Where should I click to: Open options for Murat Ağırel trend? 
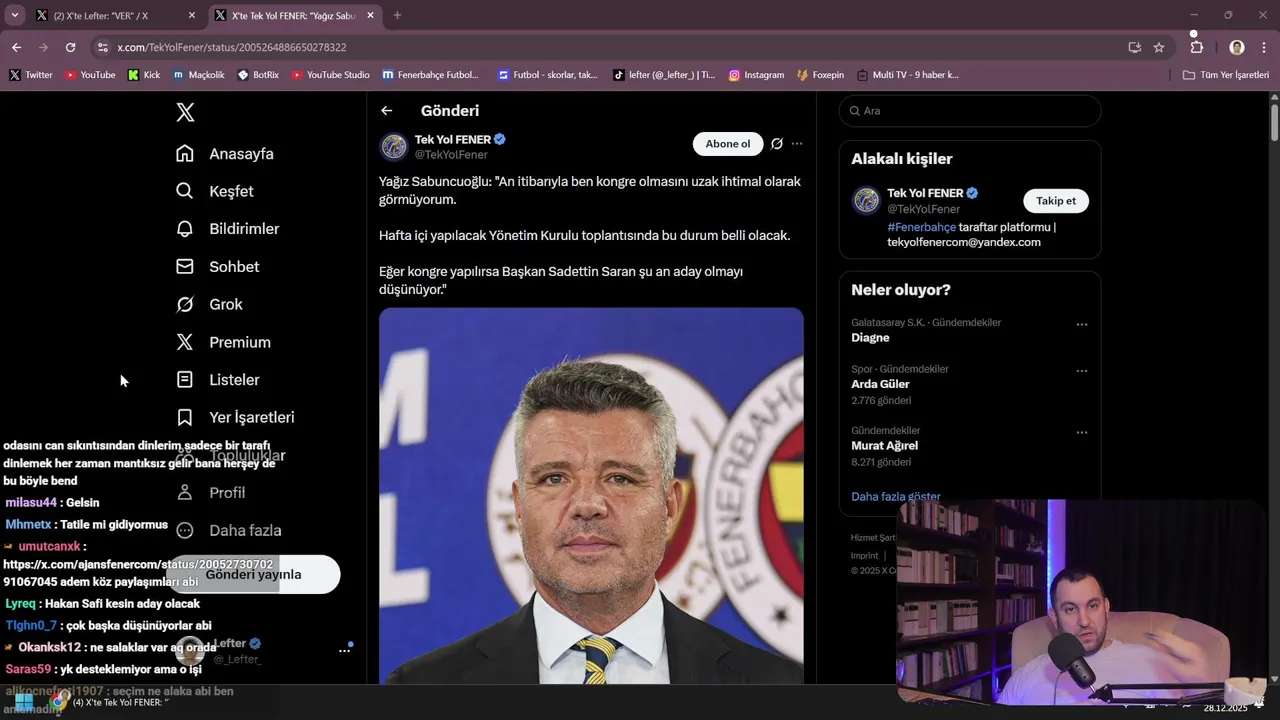coord(1081,433)
